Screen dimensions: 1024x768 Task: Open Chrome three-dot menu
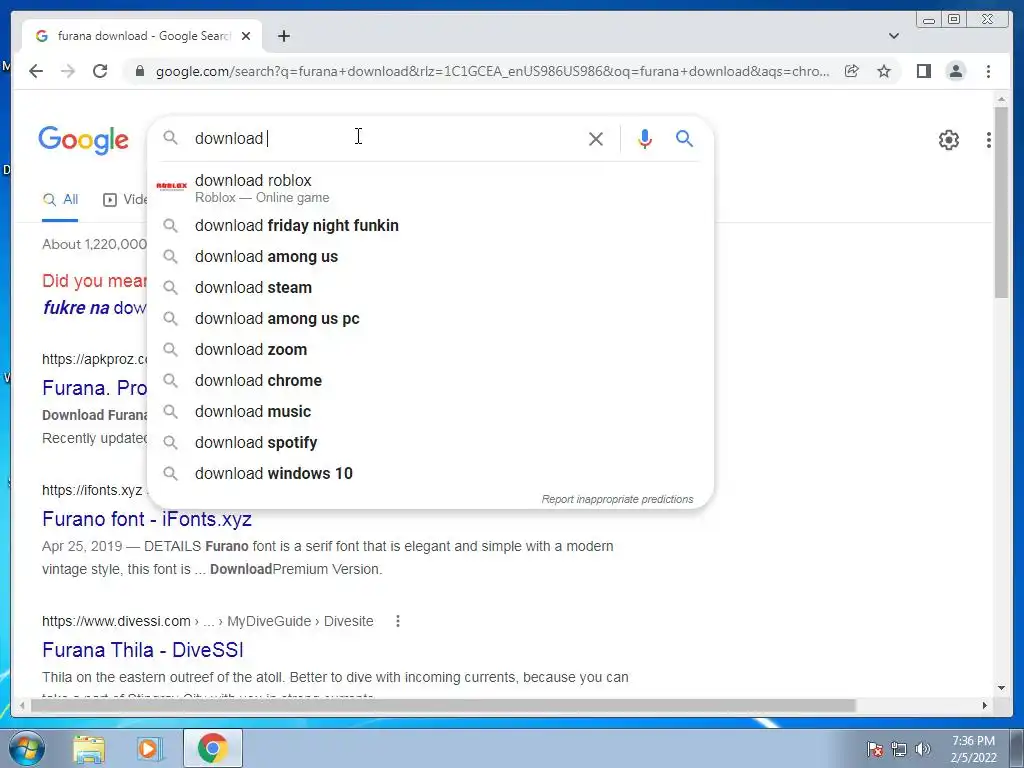(x=988, y=71)
